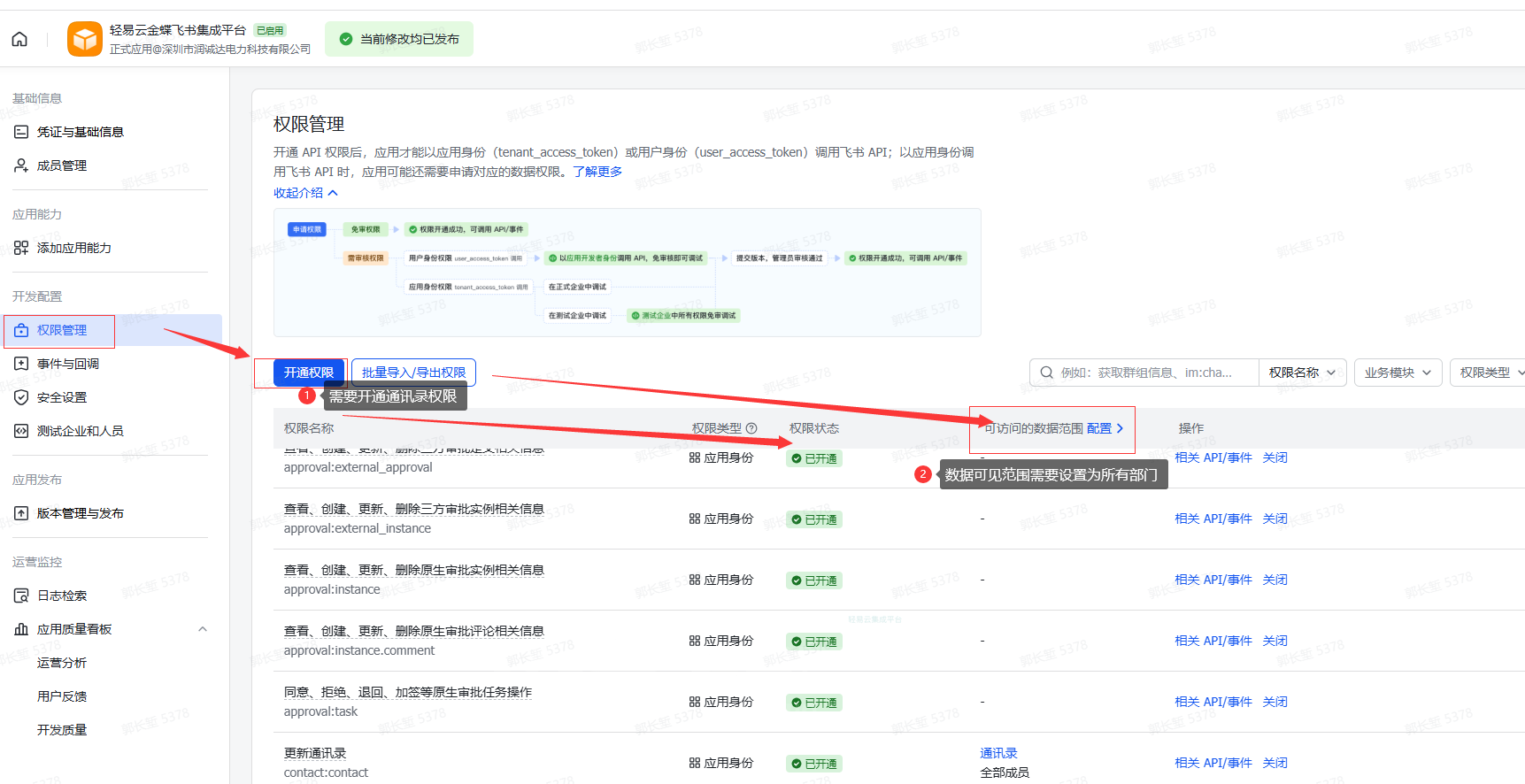Viewport: 1525px width, 784px height.
Task: Click the security settings shield icon
Action: tap(21, 397)
